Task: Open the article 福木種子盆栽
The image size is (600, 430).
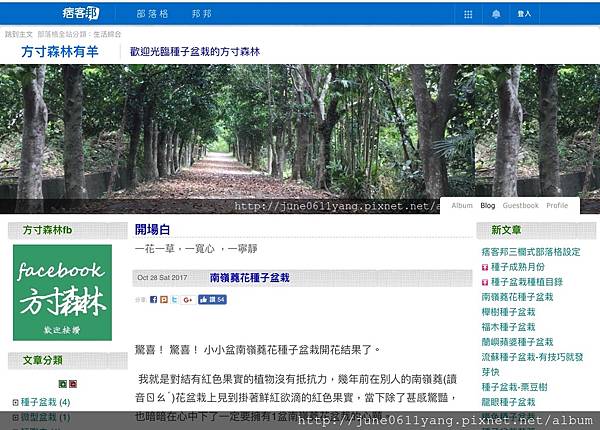Action: tap(508, 327)
